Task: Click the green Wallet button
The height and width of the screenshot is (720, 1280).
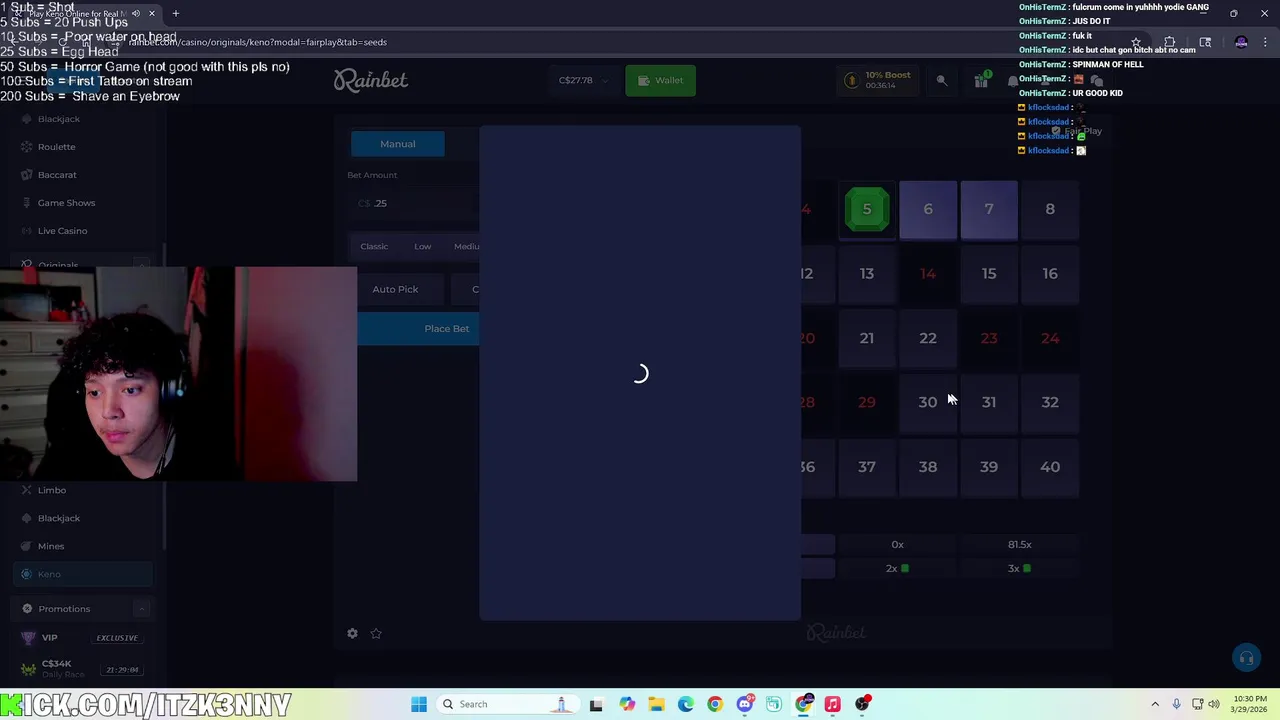Action: coord(660,80)
